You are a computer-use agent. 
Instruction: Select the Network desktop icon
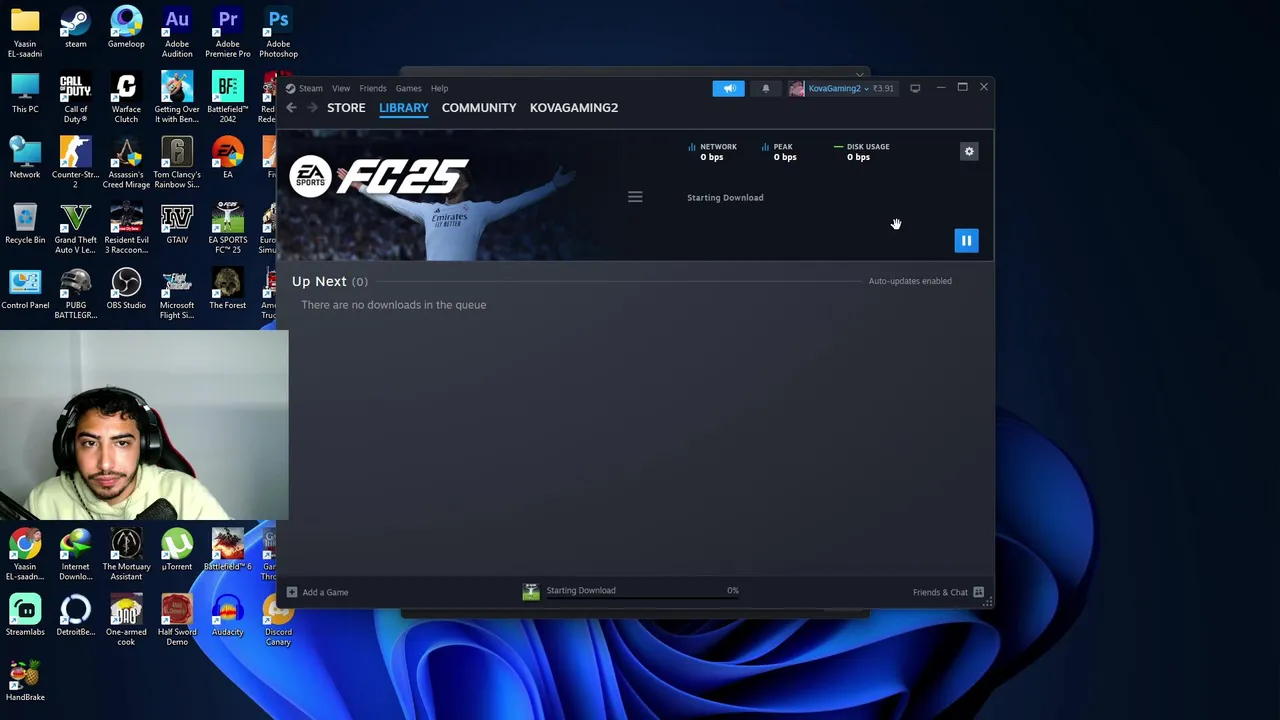(25, 158)
